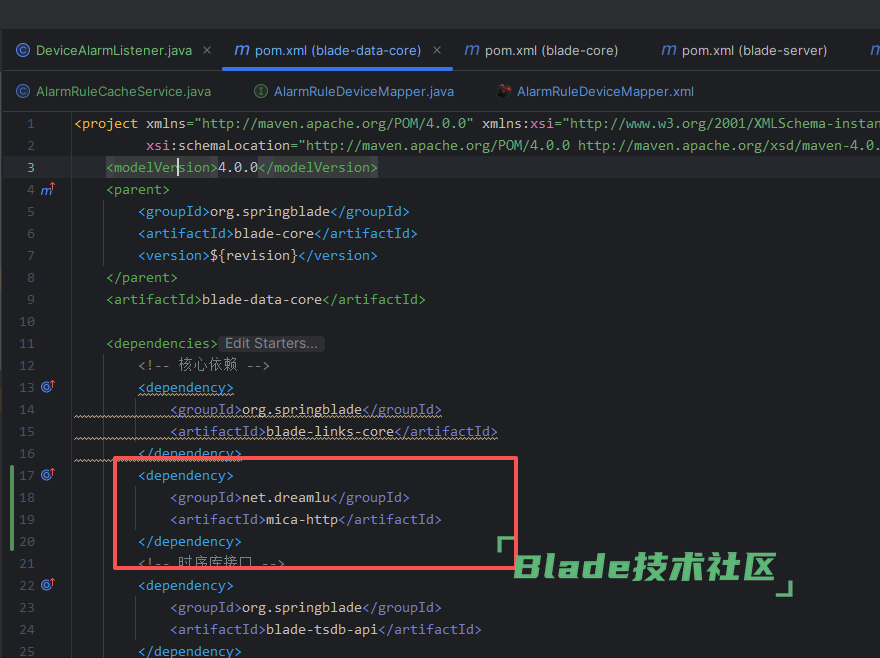The width and height of the screenshot is (880, 658).
Task: Click the Maven icon on pom.xml (blade-core) tab
Action: point(473,50)
